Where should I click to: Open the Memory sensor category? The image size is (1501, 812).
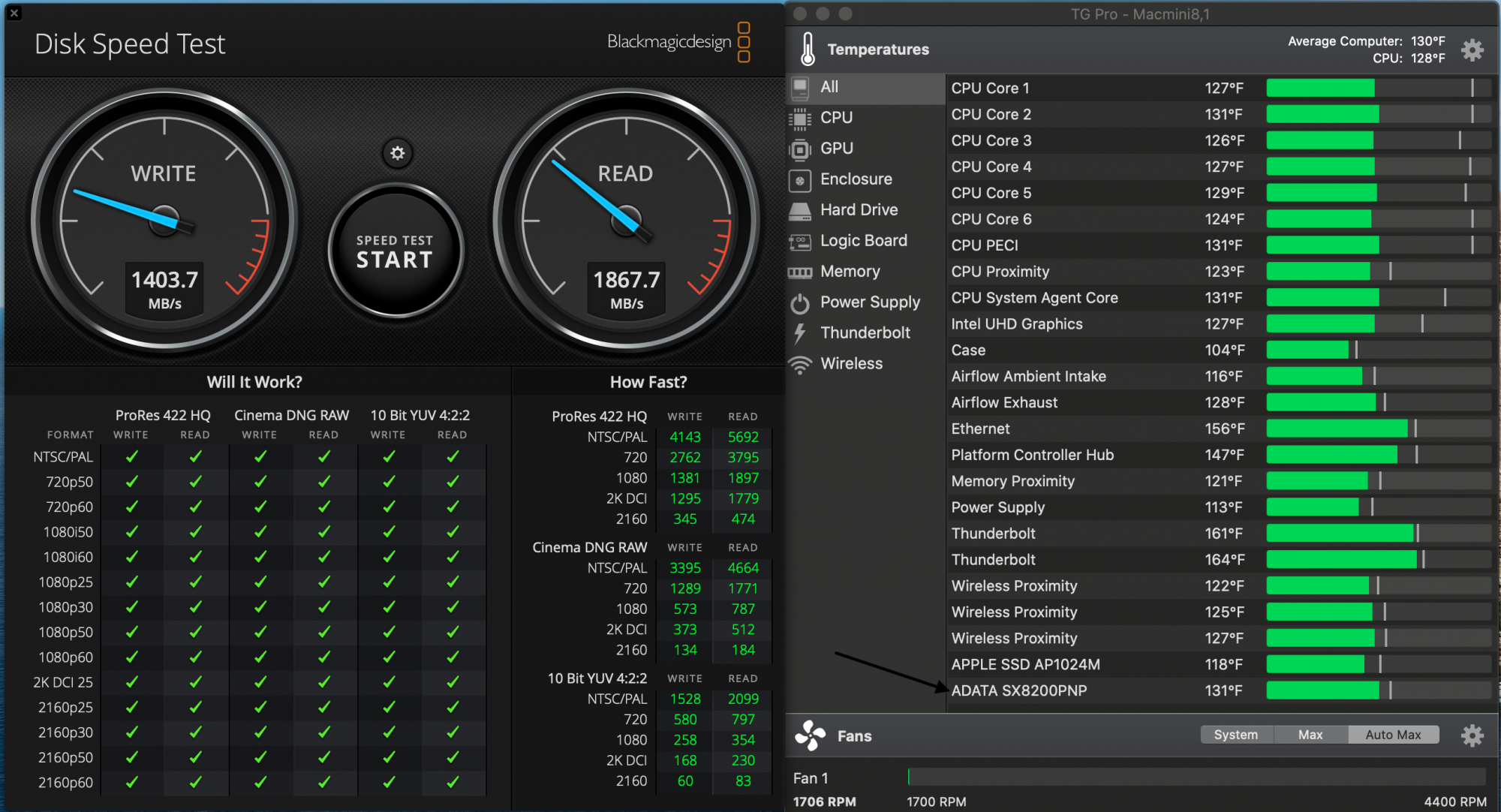(x=850, y=272)
